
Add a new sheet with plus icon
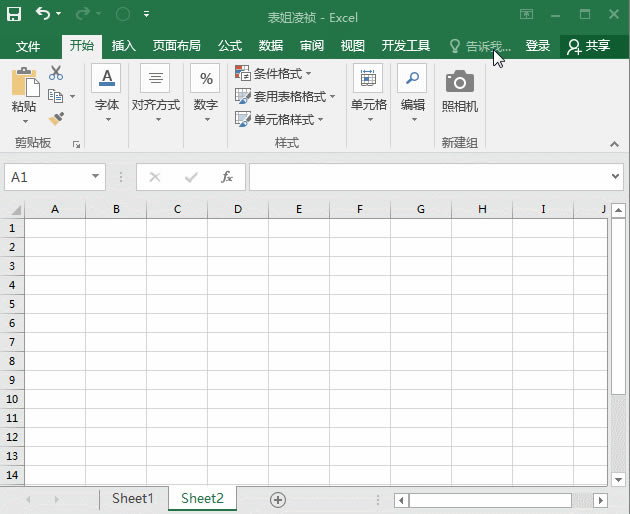(x=278, y=499)
